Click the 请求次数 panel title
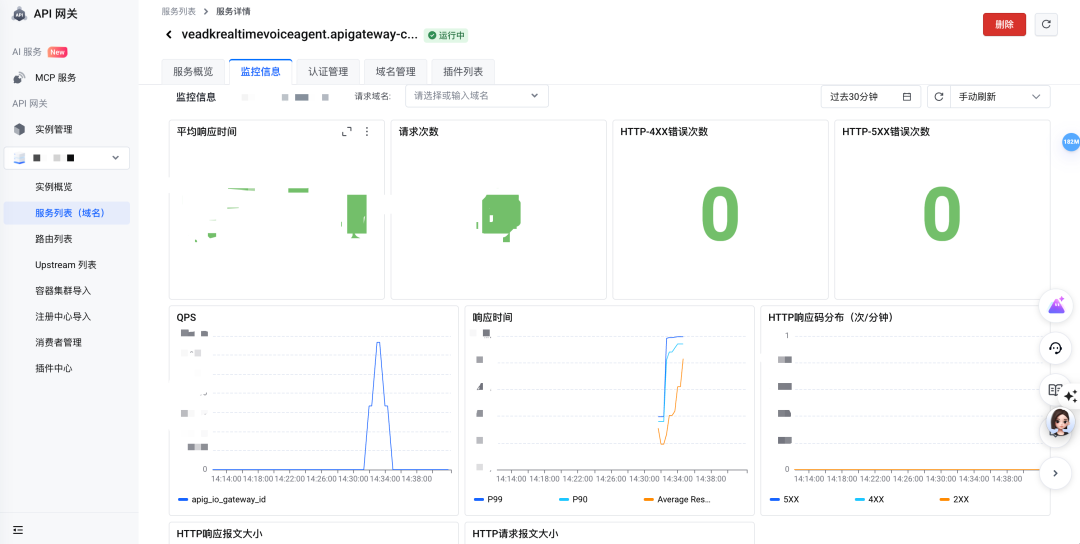Screen dimensions: 1080x544 coord(419,132)
